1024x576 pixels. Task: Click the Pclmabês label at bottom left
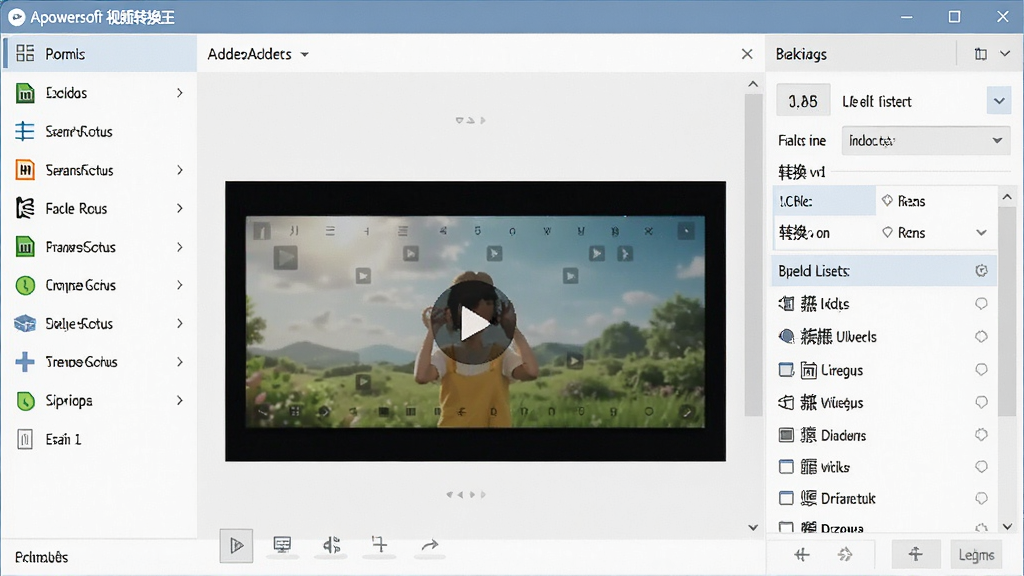click(x=41, y=557)
